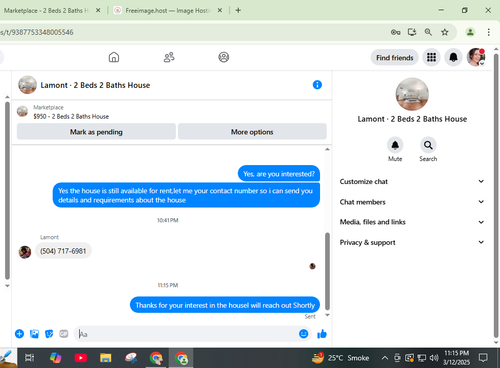Focus the Aa message input field
The image size is (500, 368).
pyautogui.click(x=187, y=334)
